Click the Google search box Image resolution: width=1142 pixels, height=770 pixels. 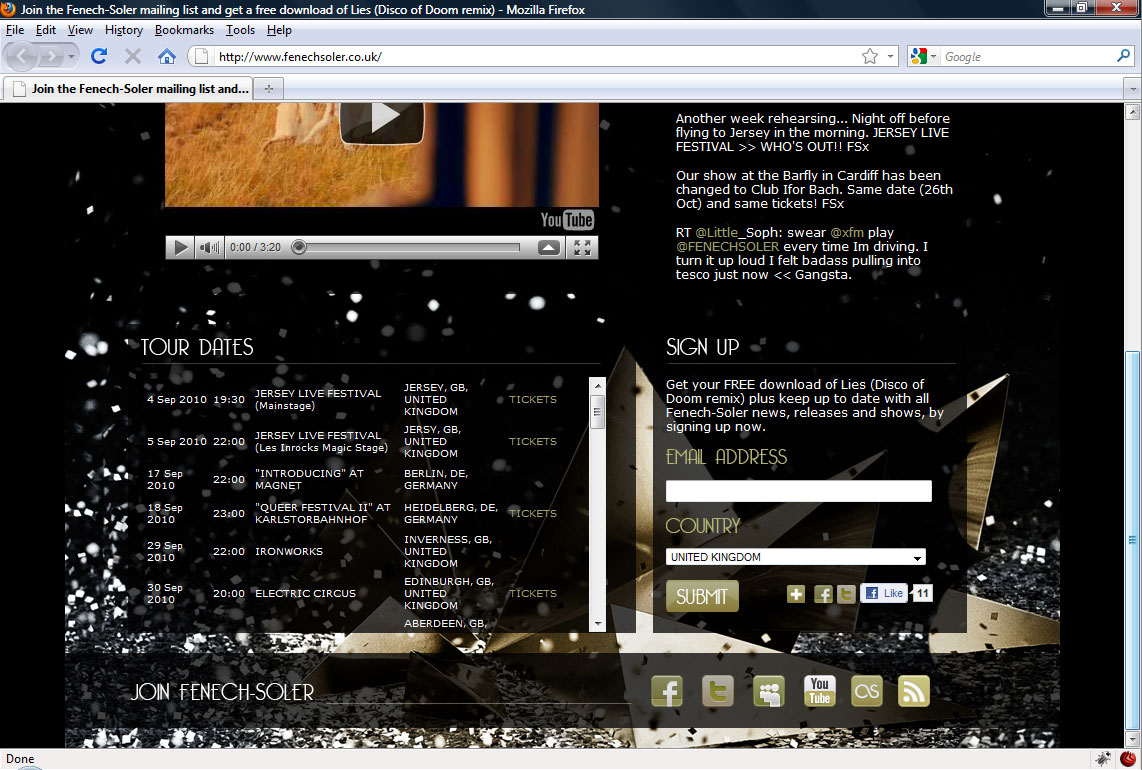(x=1027, y=56)
